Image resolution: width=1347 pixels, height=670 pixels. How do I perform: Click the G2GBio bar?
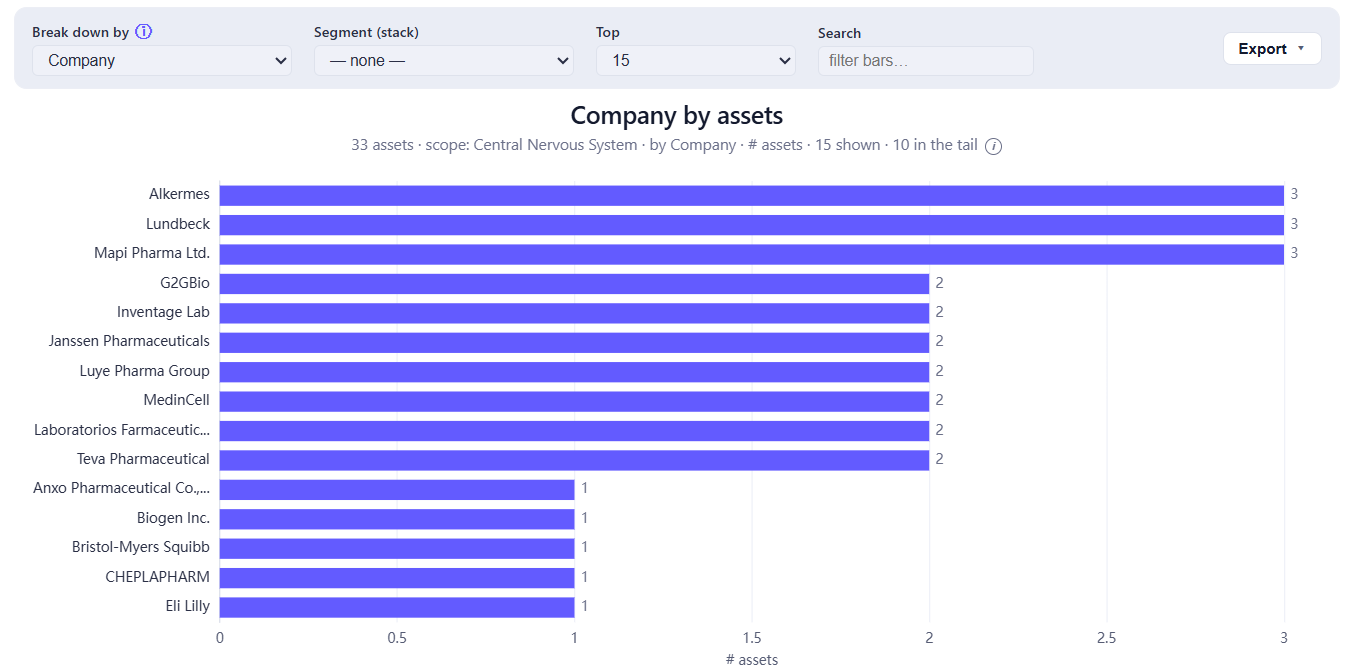pyautogui.click(x=574, y=283)
